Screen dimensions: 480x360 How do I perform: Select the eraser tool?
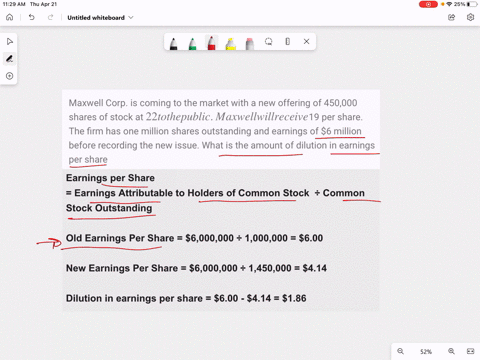[x=250, y=43]
